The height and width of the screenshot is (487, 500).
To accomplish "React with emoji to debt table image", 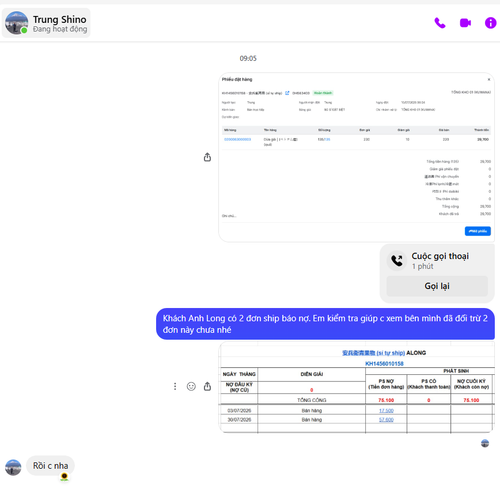I will 191,386.
